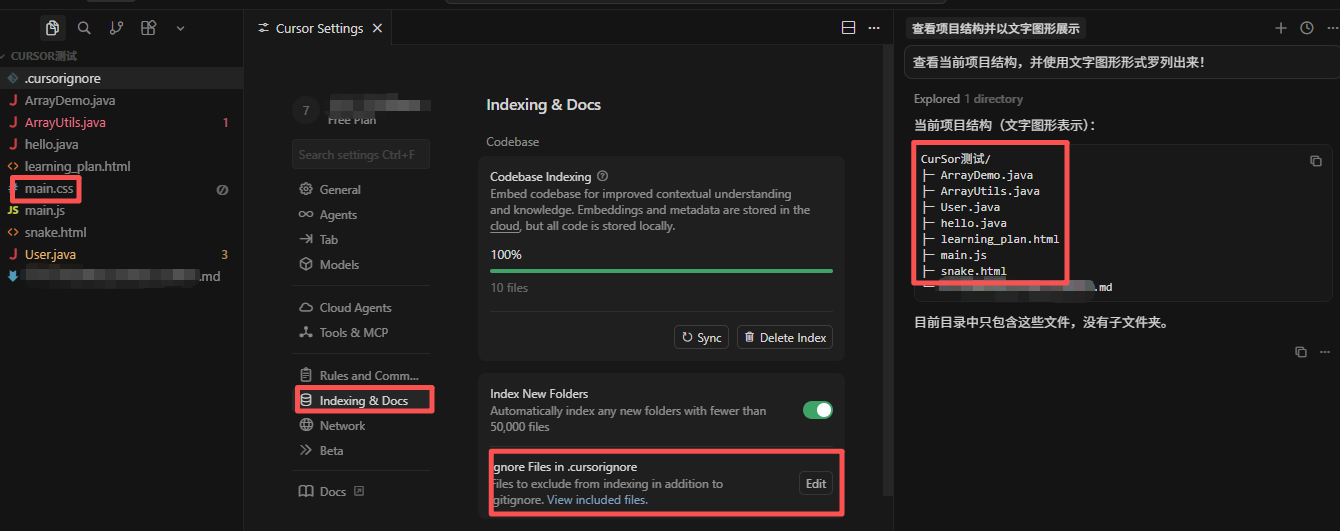The height and width of the screenshot is (531, 1340).
Task: Copy the chat response icon
Action: pyautogui.click(x=1300, y=352)
